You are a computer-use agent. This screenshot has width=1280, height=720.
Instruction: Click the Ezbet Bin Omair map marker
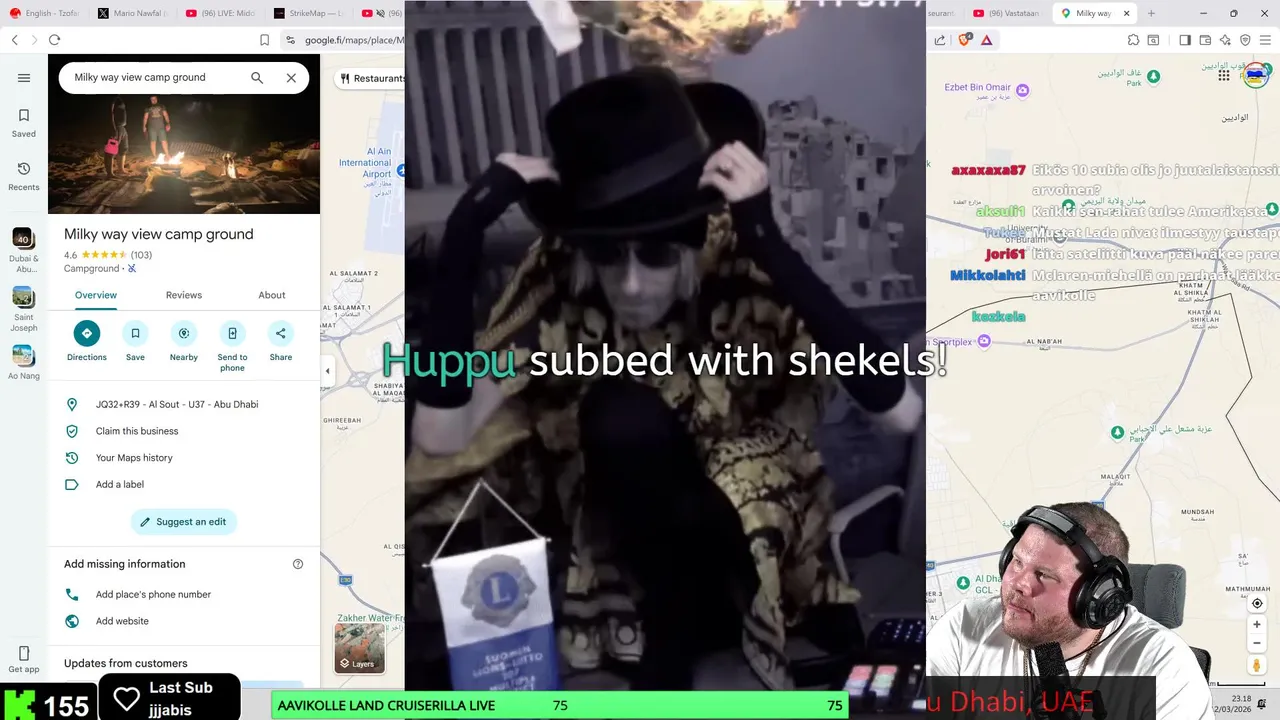click(1022, 90)
